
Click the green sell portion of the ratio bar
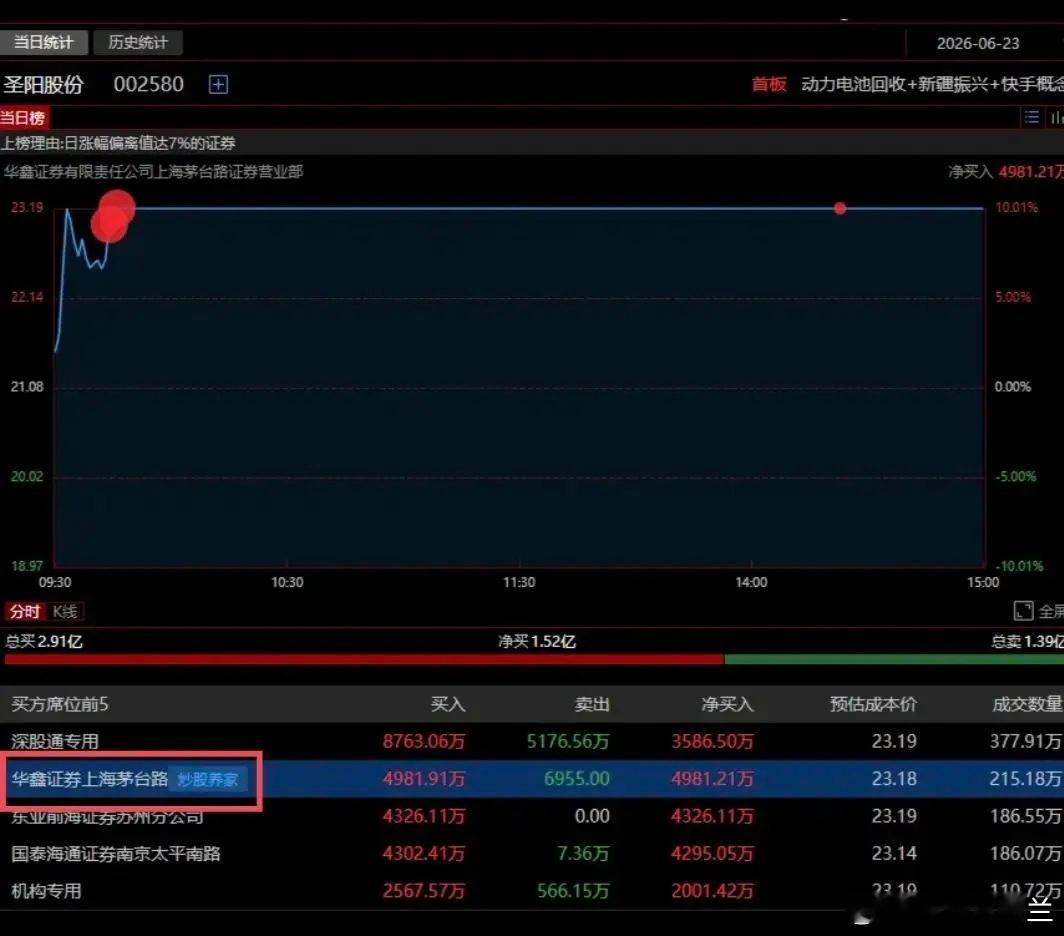click(894, 659)
